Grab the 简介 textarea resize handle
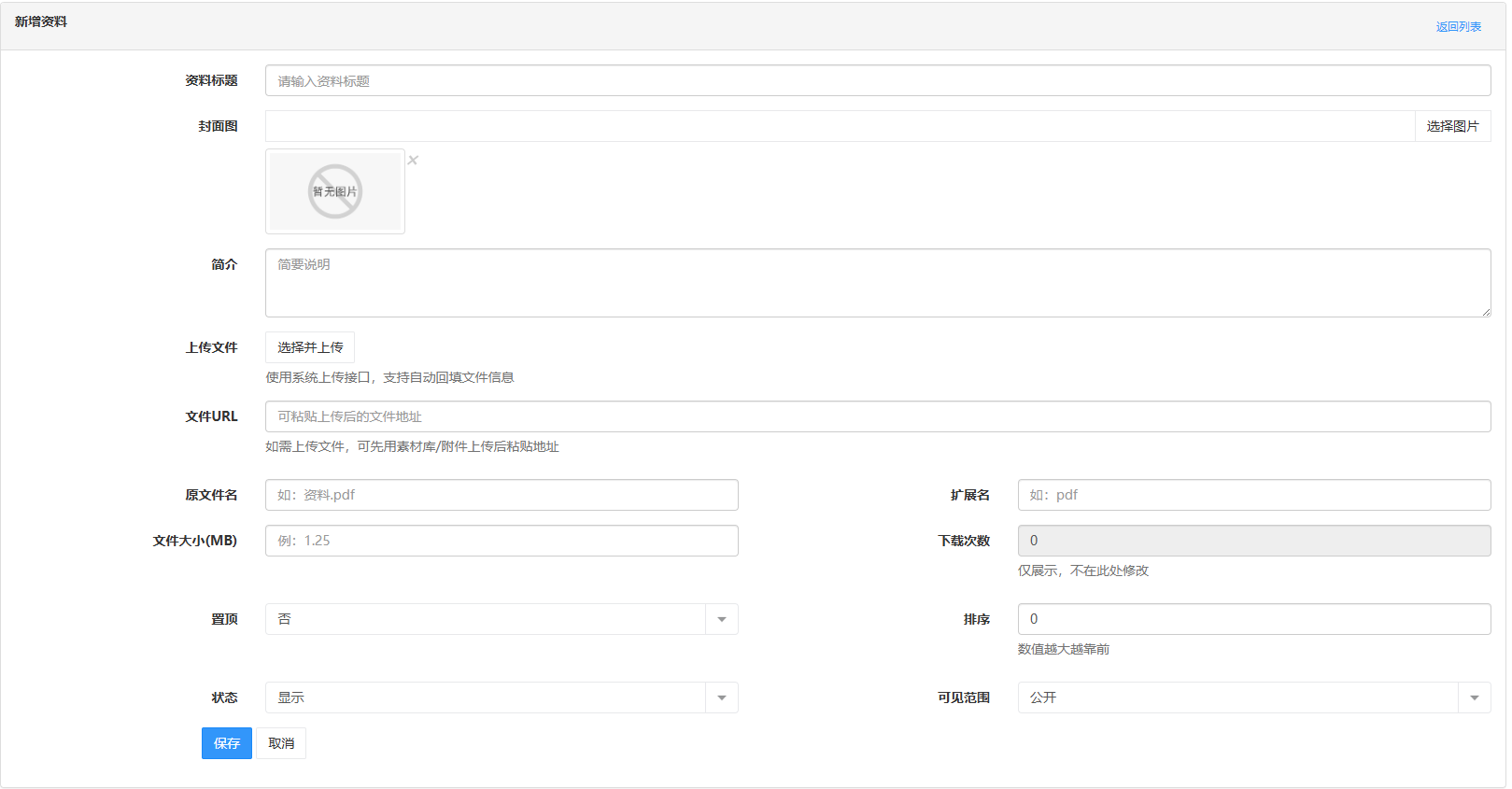 tap(1485, 312)
